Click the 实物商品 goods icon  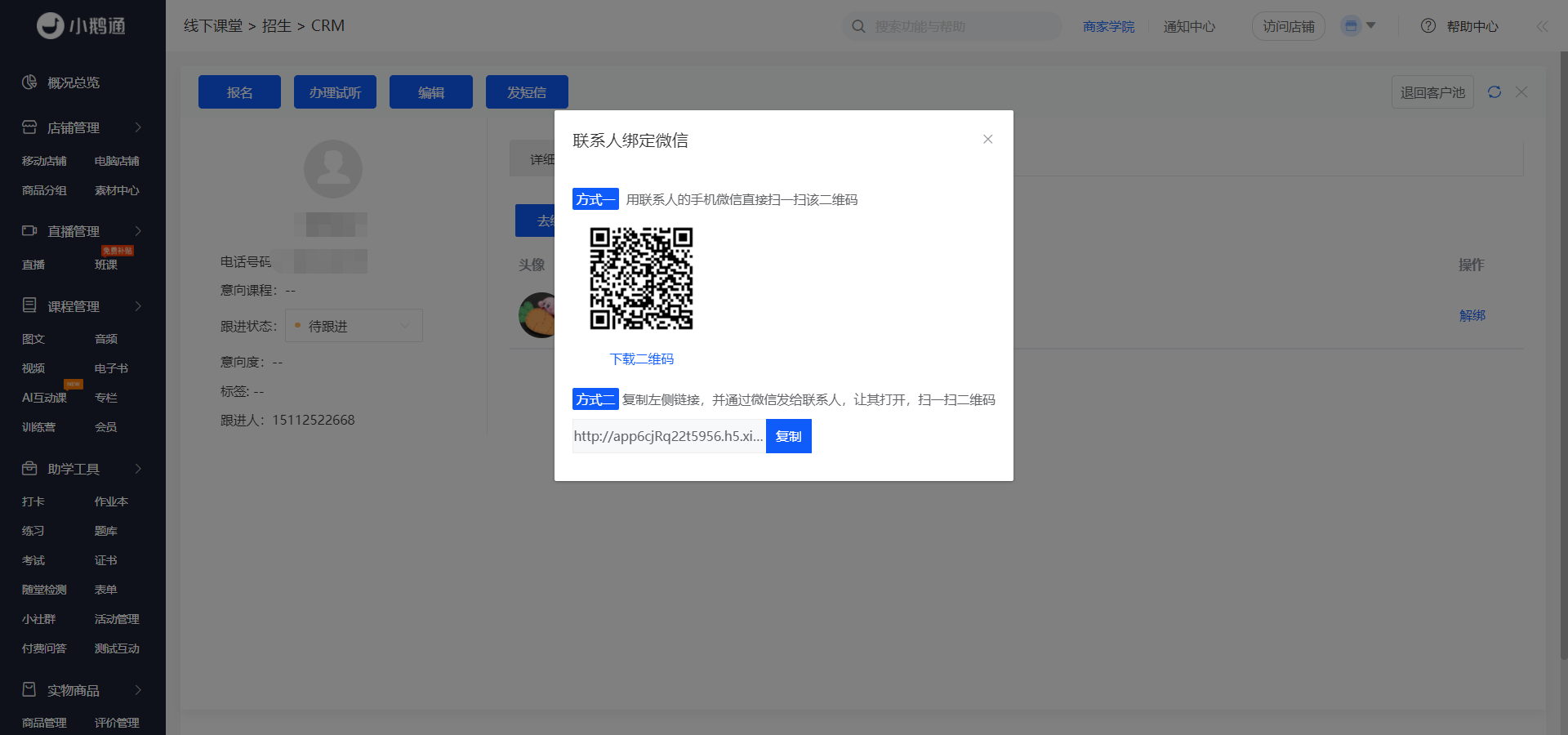[29, 690]
